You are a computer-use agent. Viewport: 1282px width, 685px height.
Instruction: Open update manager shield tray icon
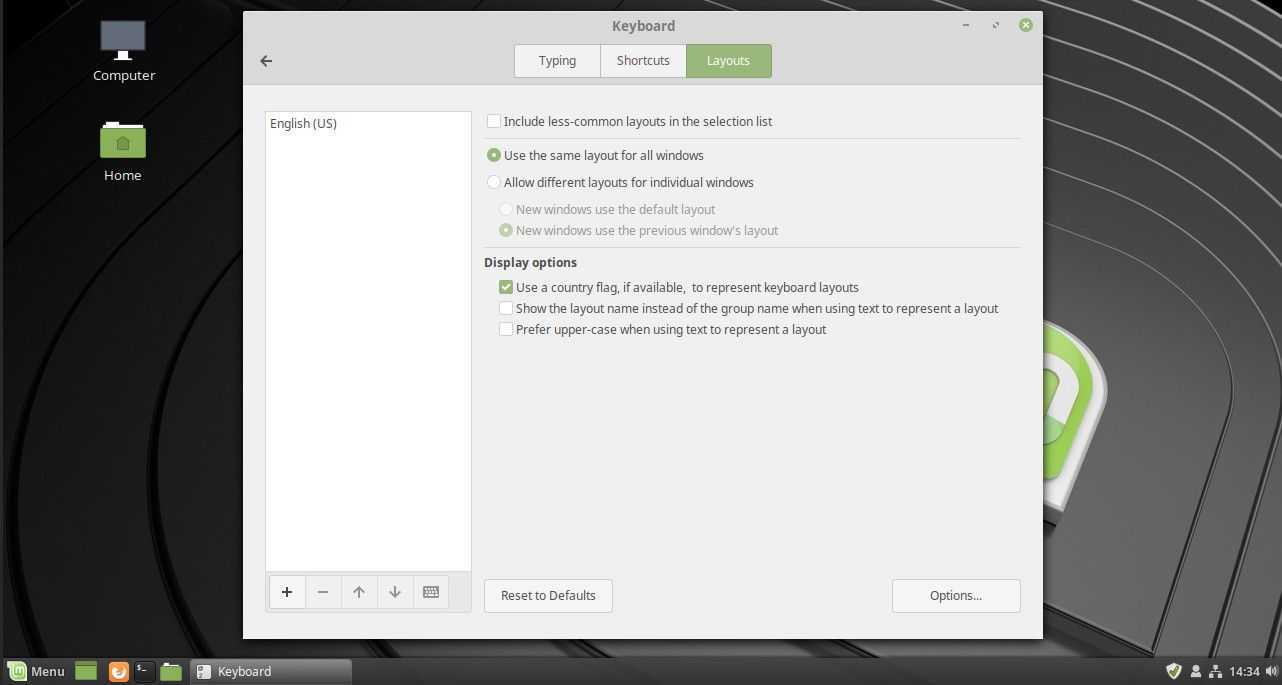click(x=1174, y=671)
